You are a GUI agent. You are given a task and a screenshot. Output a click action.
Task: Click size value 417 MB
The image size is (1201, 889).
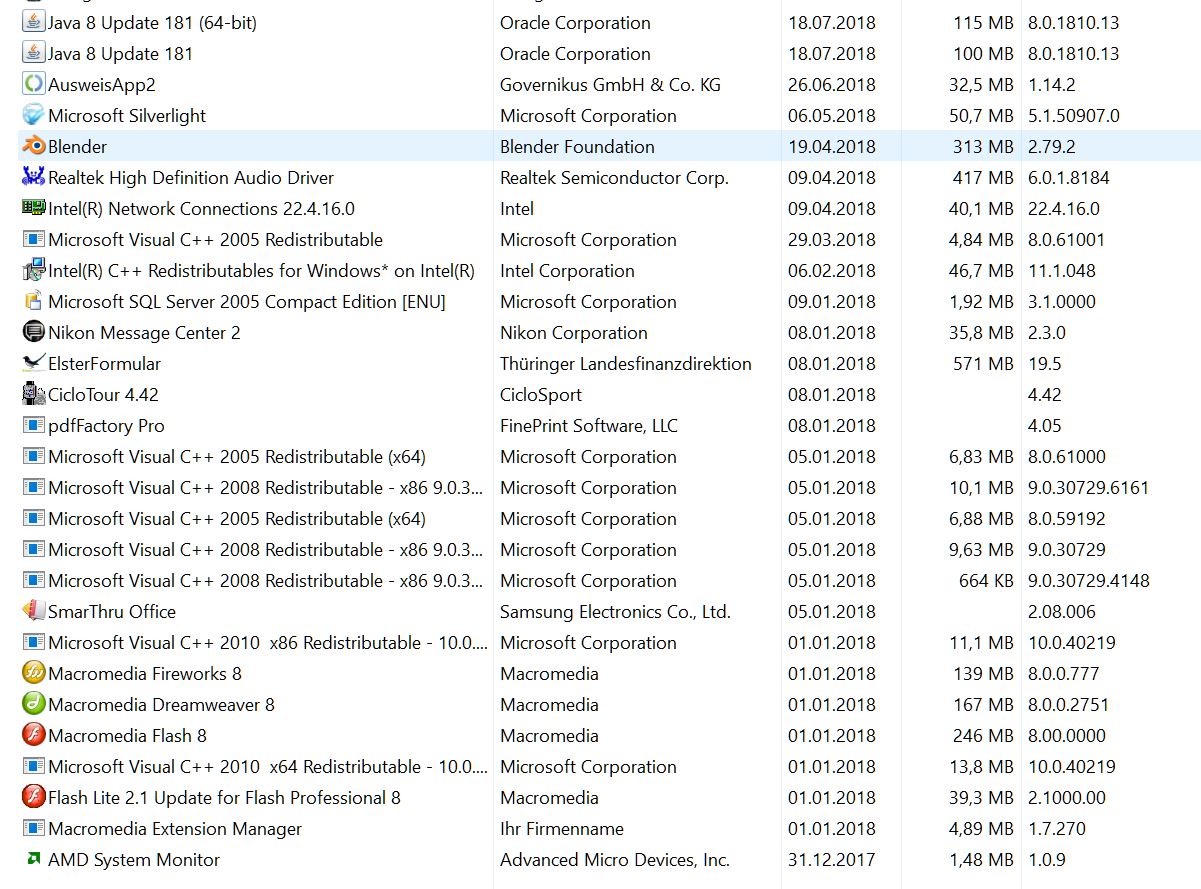coord(983,177)
